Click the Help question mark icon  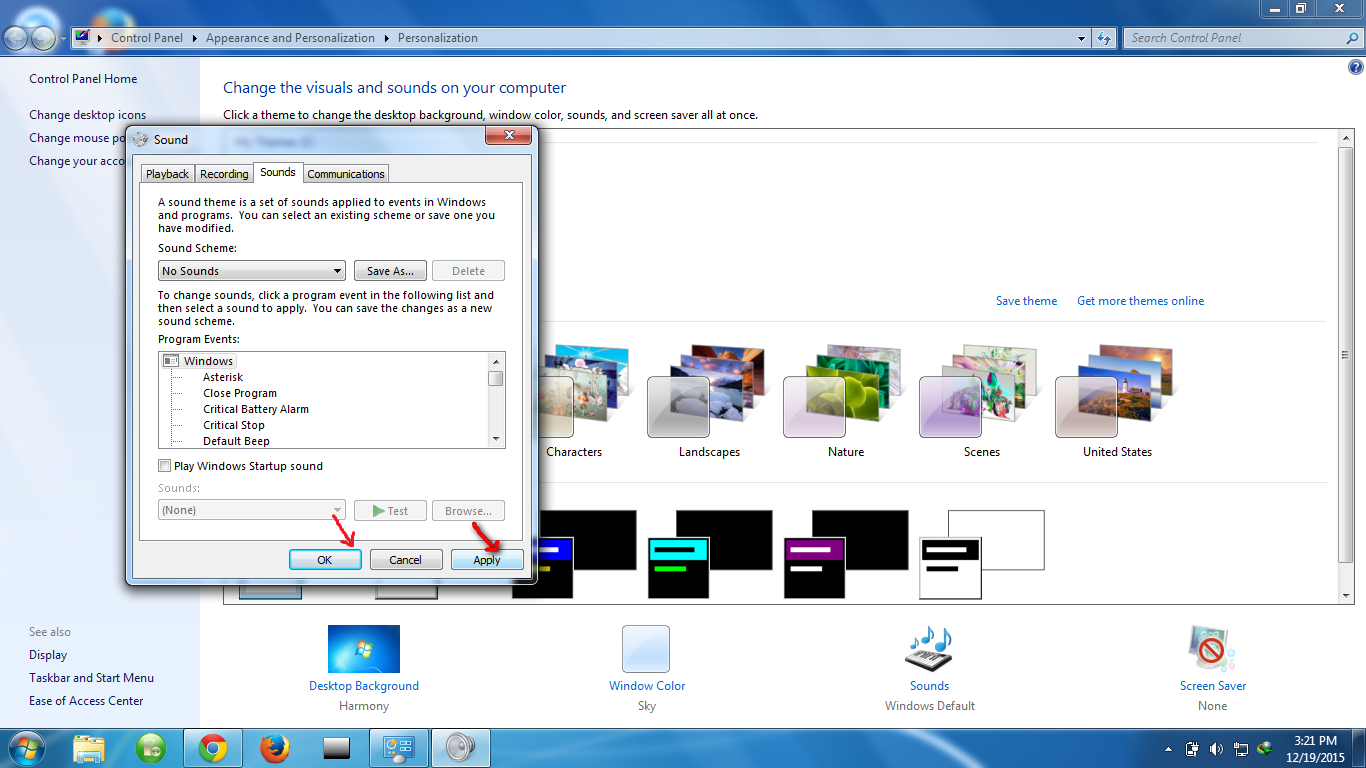(x=1356, y=68)
